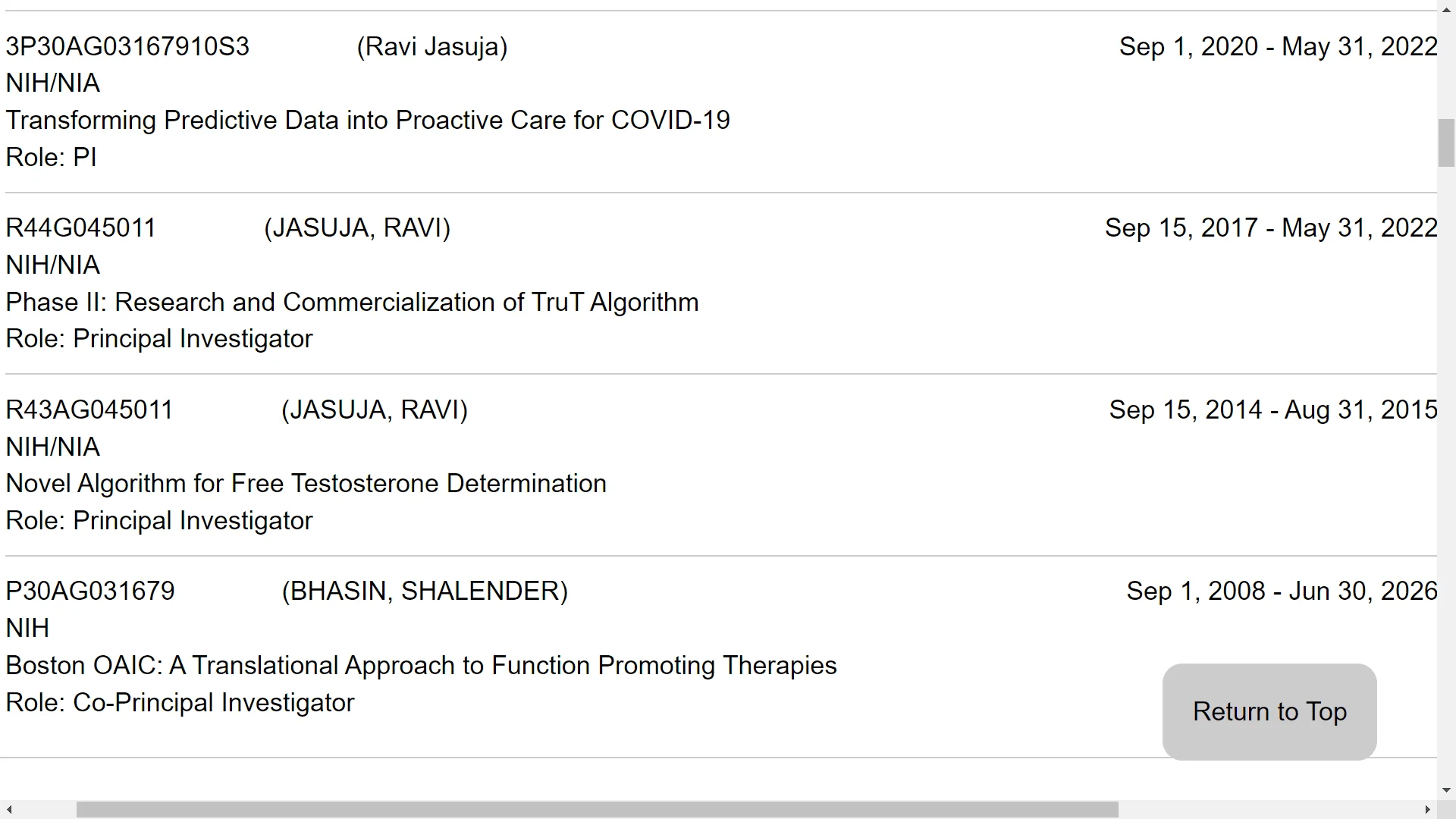
Task: Select grant number 3P30AG03167910S3
Action: click(127, 47)
